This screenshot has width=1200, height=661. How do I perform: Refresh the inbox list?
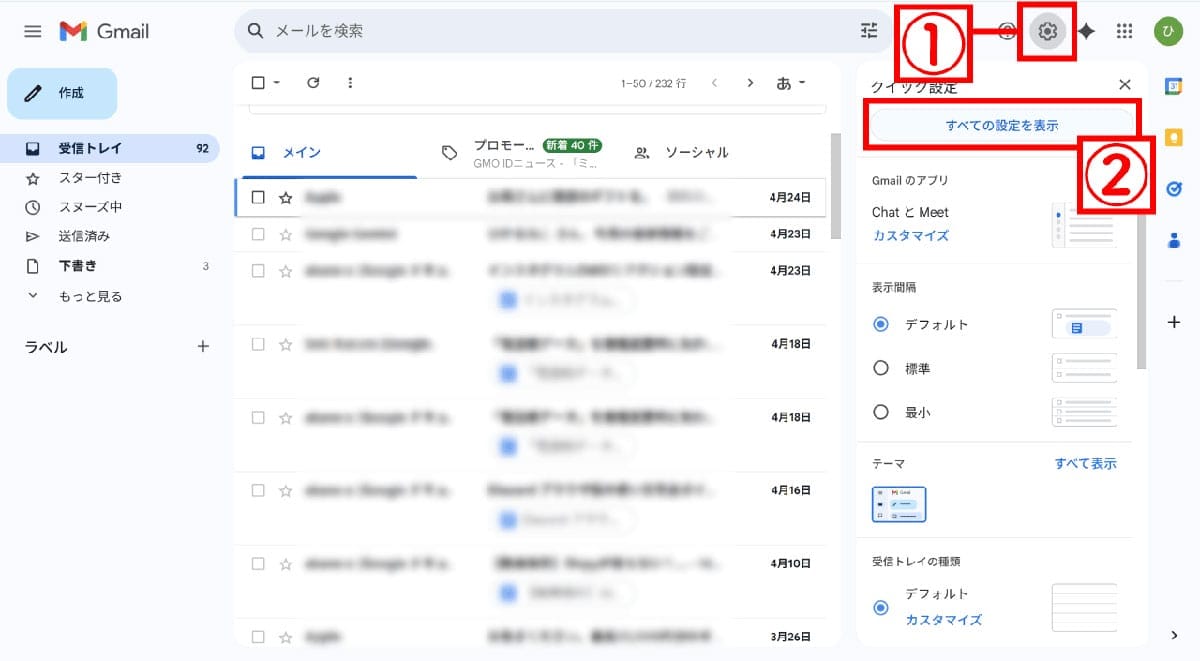pos(313,83)
